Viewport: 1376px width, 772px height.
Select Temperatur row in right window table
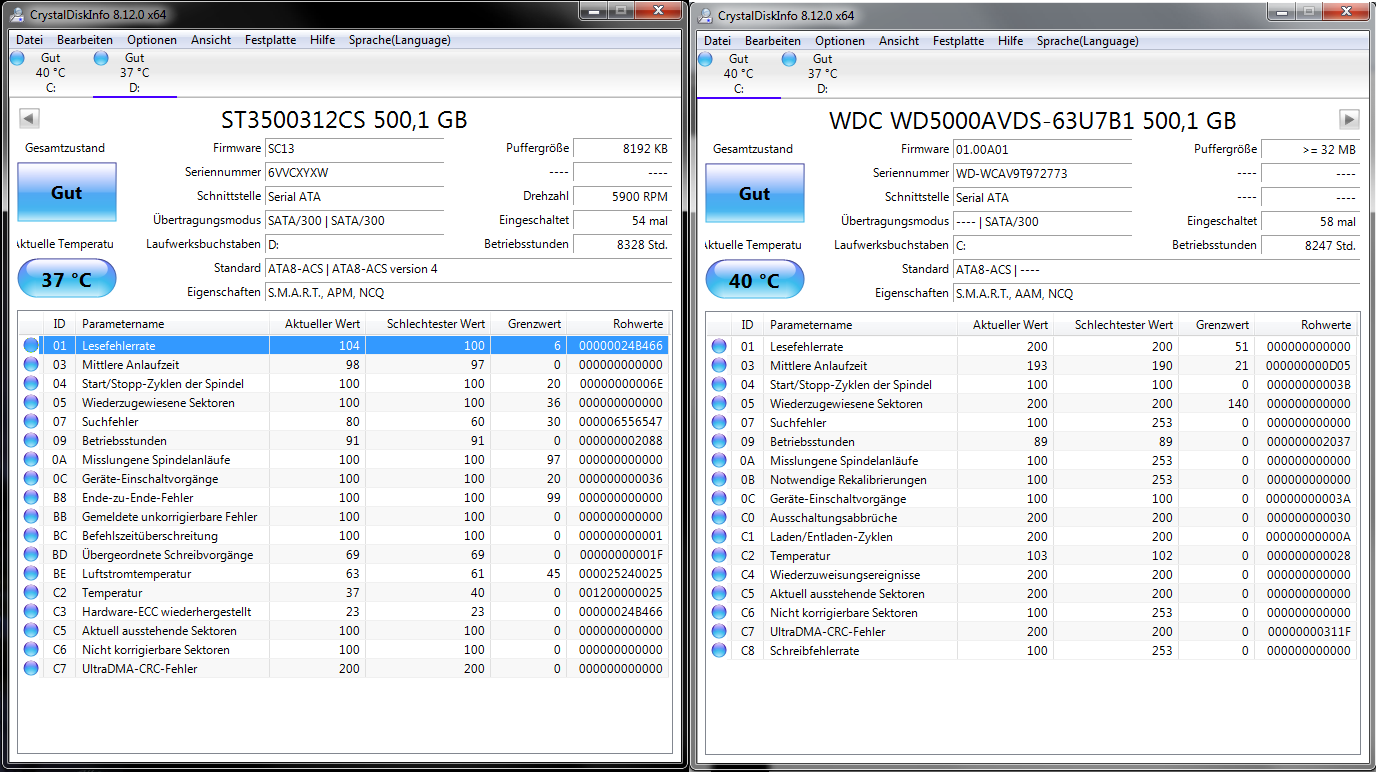pyautogui.click(x=1032, y=556)
